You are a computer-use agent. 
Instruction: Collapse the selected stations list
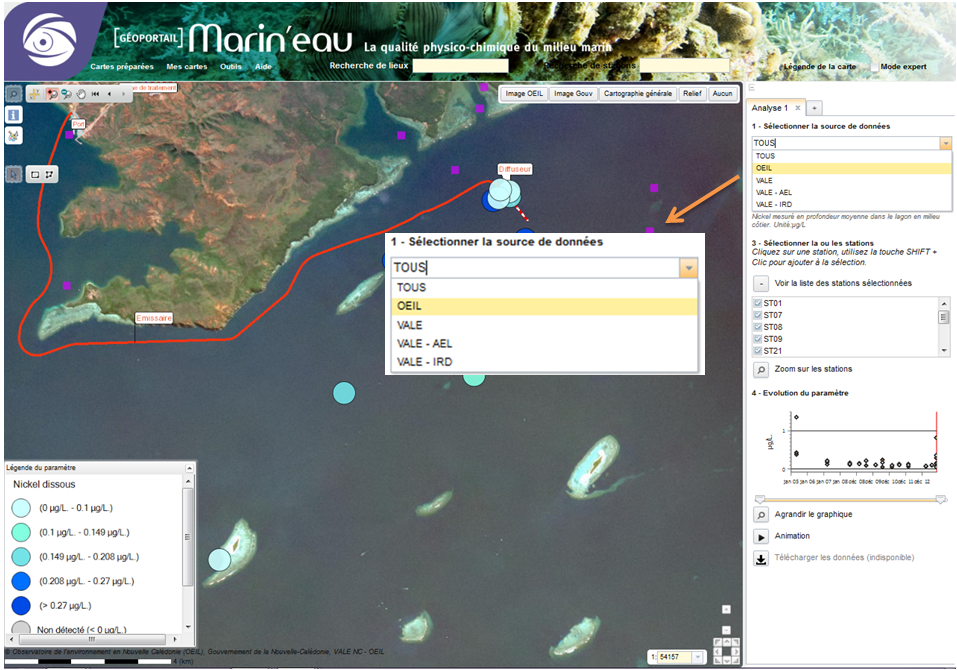click(761, 283)
